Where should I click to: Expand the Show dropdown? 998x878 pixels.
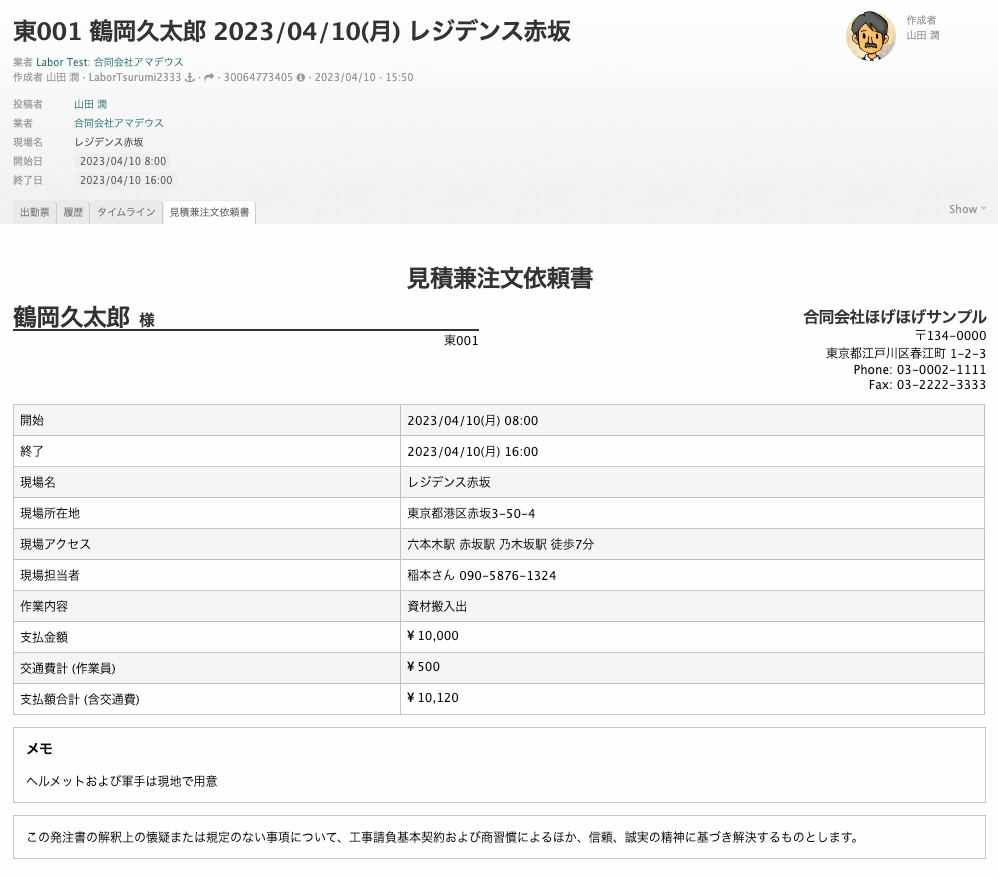click(x=967, y=209)
